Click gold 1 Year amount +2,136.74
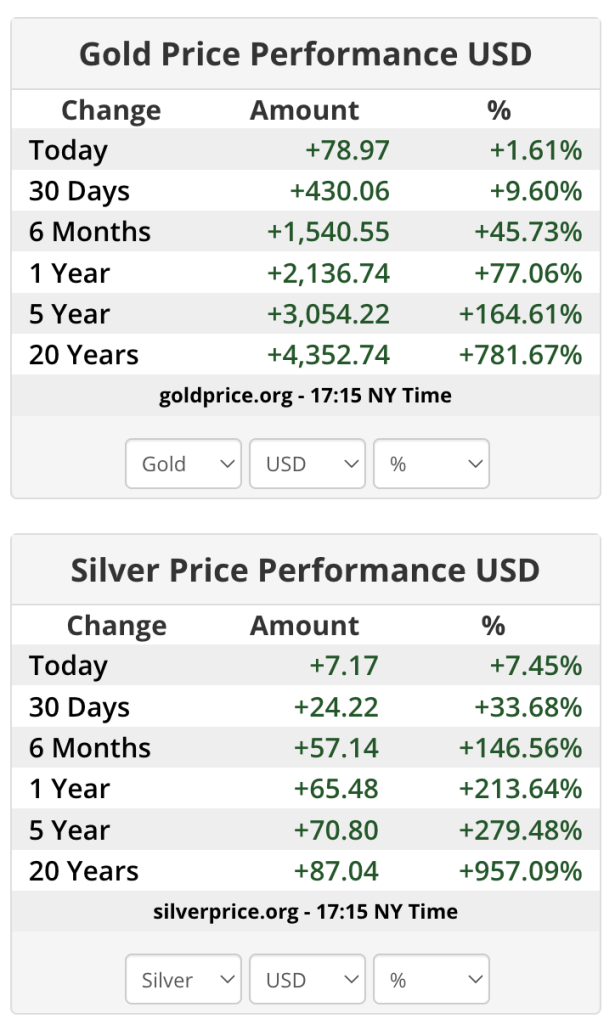This screenshot has width=615, height=1024. [x=328, y=274]
